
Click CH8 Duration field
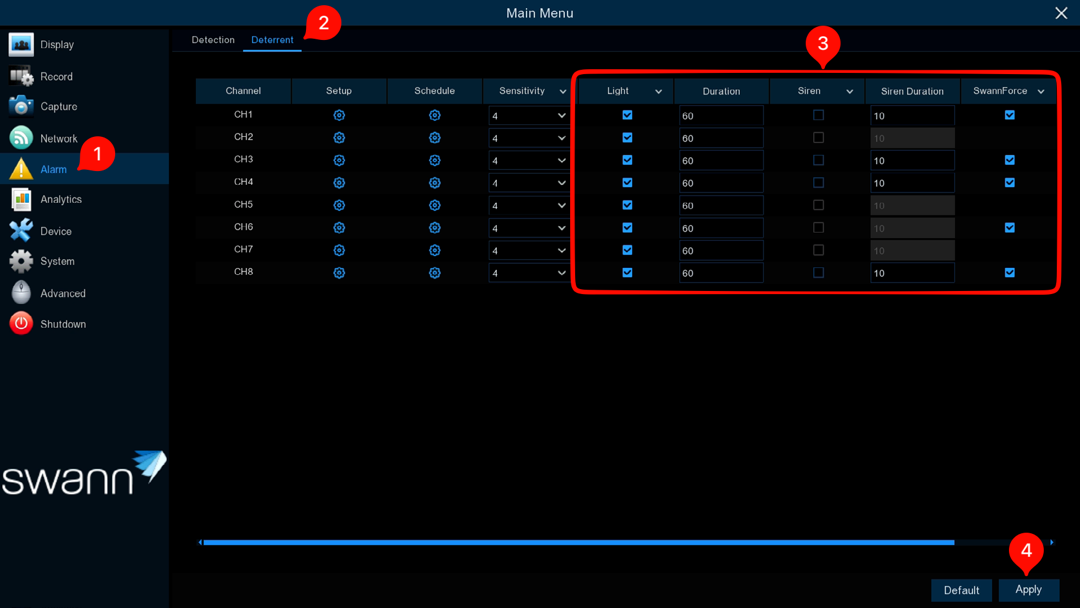tap(721, 273)
